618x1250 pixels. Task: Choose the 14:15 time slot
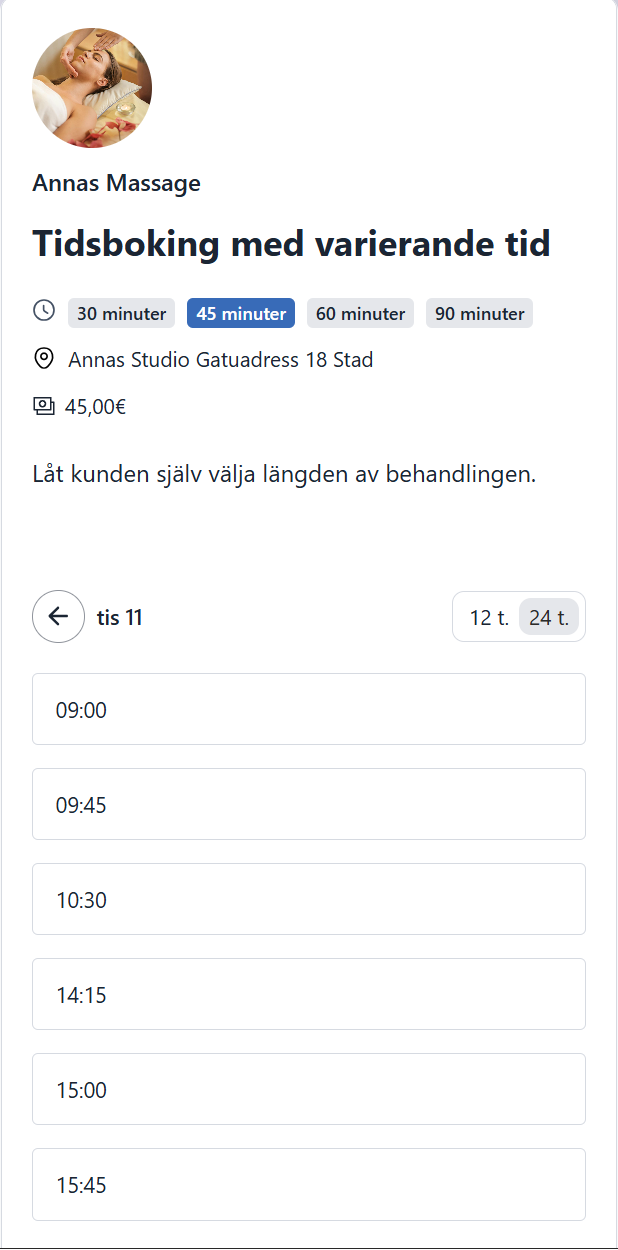(x=309, y=994)
